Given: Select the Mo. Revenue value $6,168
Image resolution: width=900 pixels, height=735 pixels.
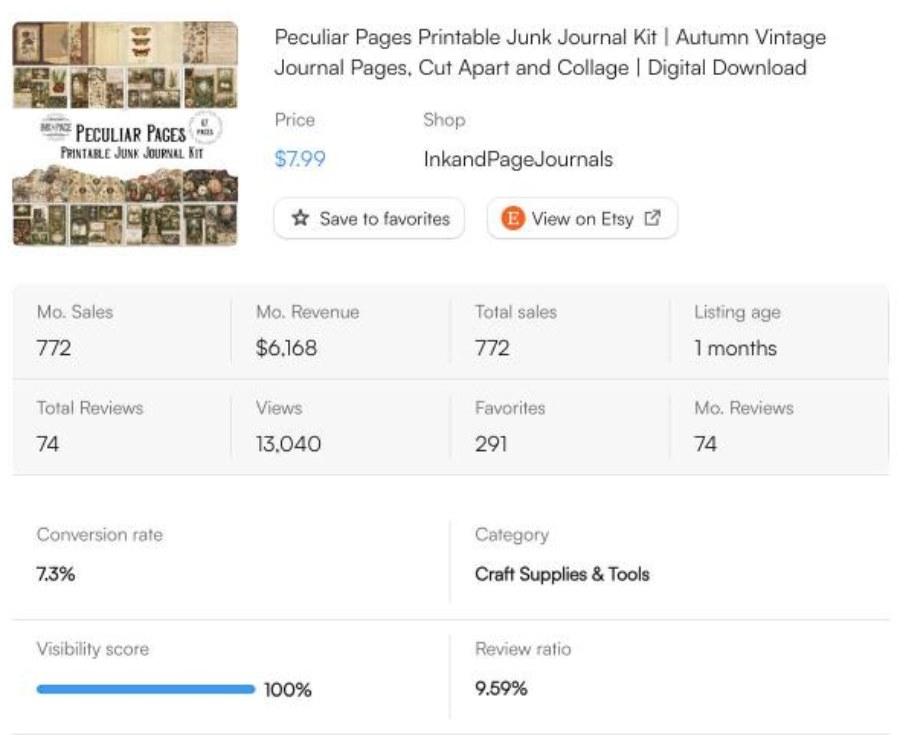Looking at the screenshot, I should click(x=286, y=348).
